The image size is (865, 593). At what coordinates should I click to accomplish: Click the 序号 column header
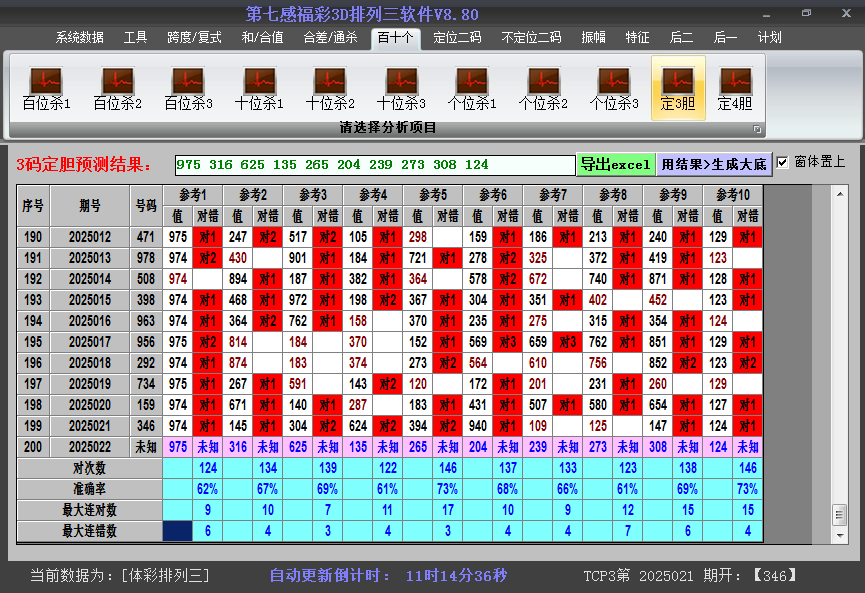pyautogui.click(x=33, y=206)
